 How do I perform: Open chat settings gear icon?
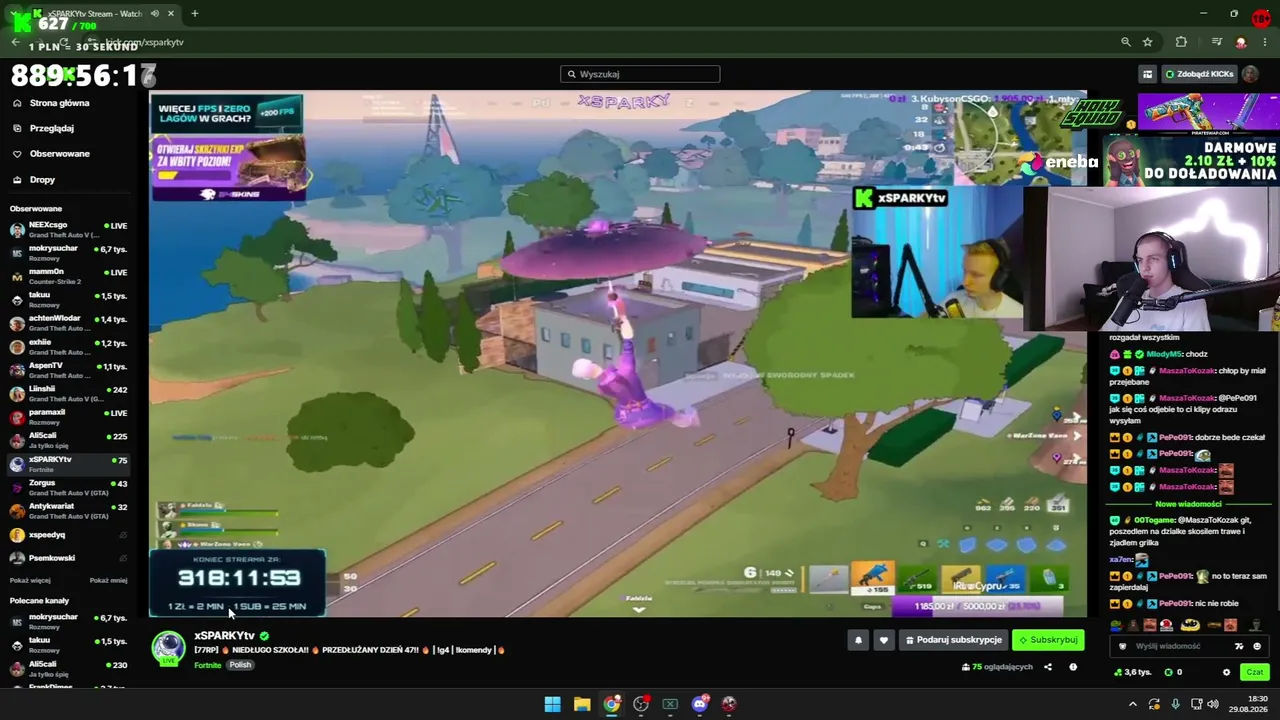pyautogui.click(x=1226, y=672)
